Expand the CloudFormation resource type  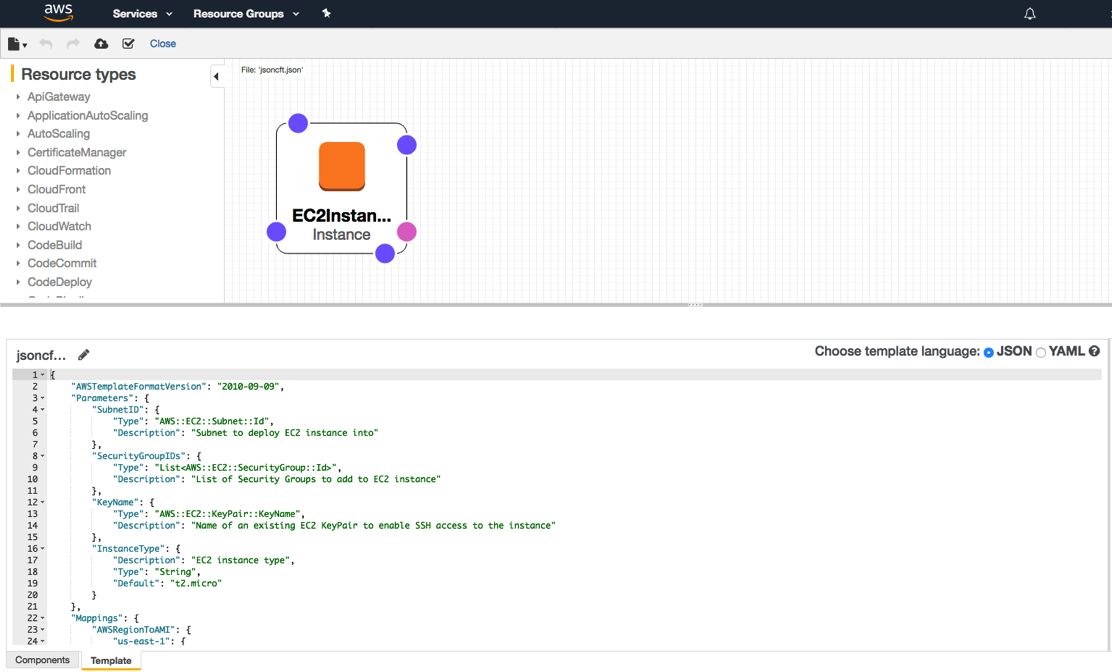[68, 171]
